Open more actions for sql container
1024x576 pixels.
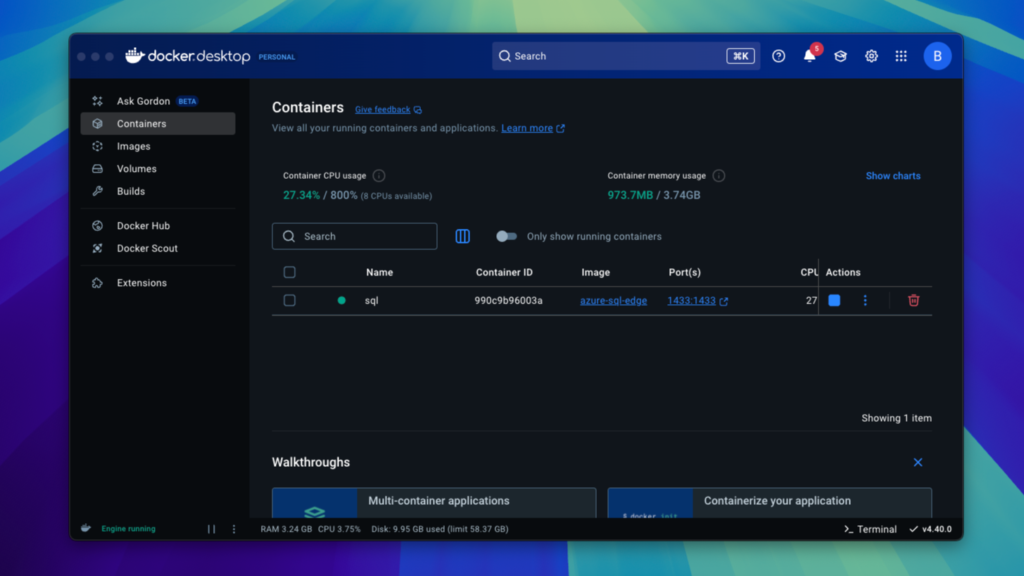[x=865, y=300]
